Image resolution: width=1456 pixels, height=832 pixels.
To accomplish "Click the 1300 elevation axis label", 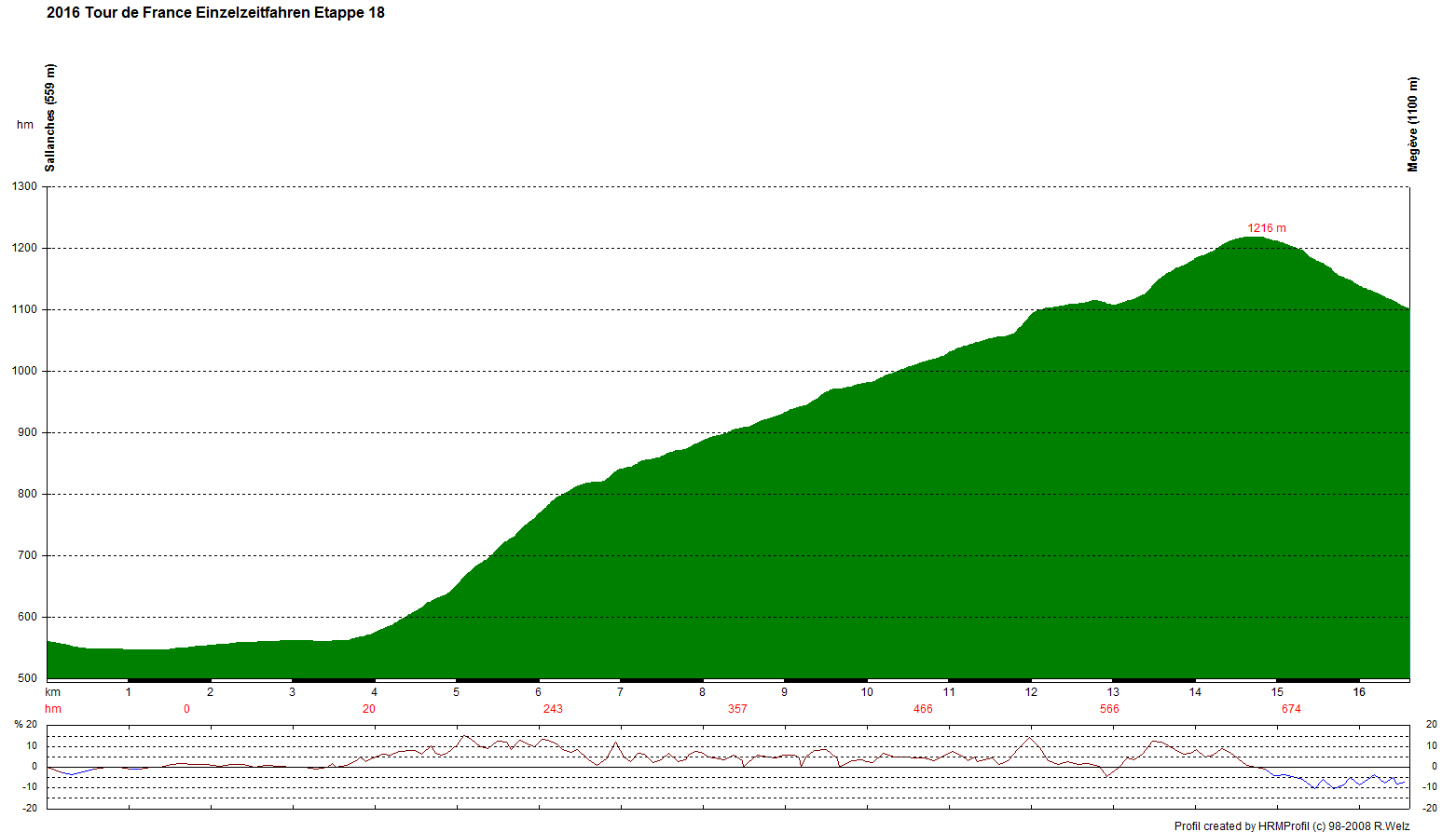I will click(x=25, y=186).
